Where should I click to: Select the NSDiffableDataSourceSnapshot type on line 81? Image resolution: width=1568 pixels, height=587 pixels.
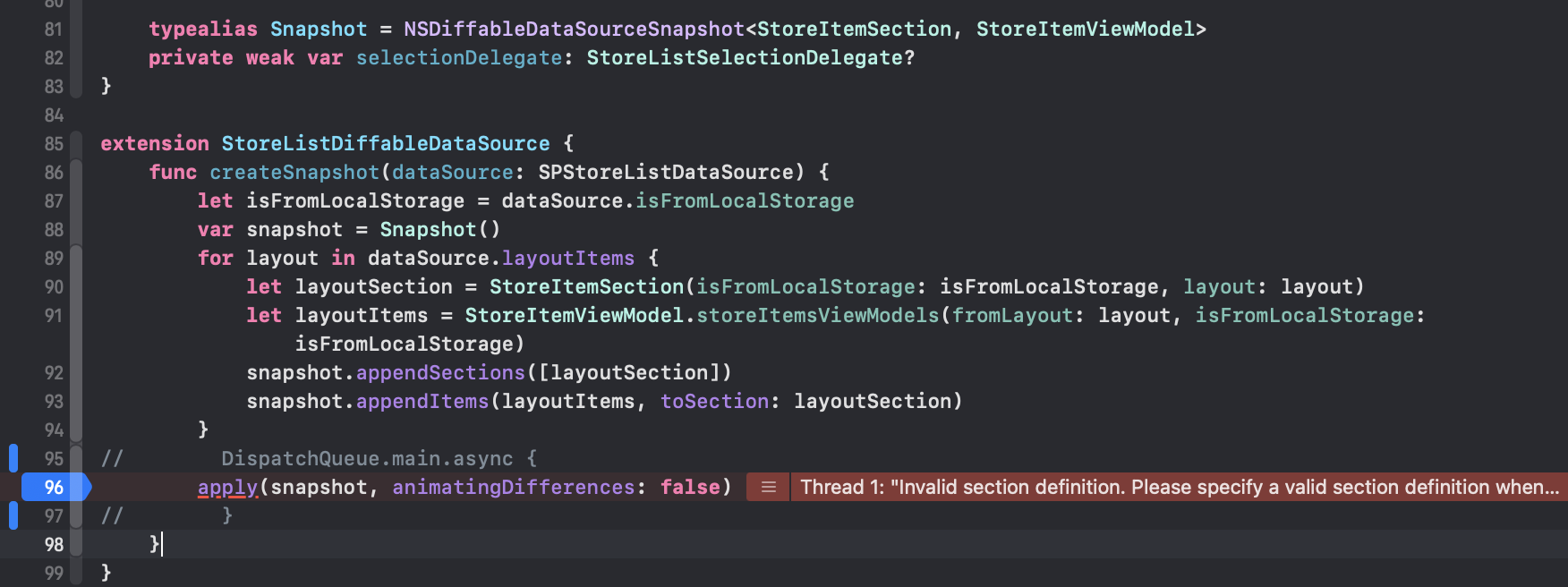[574, 29]
